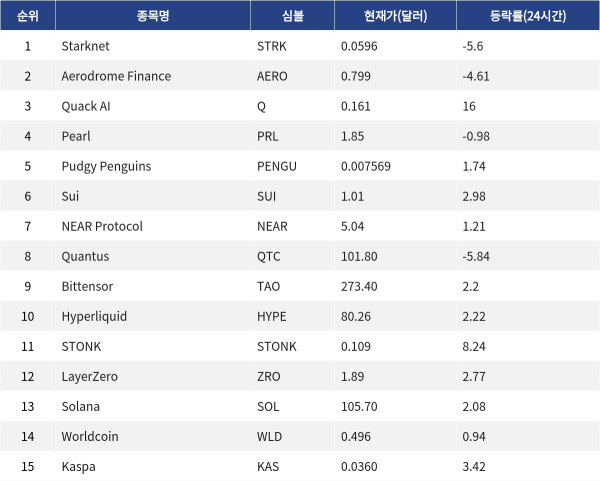Screen dimensions: 600x481
Task: Click the WLD symbol cell
Action: [269, 437]
